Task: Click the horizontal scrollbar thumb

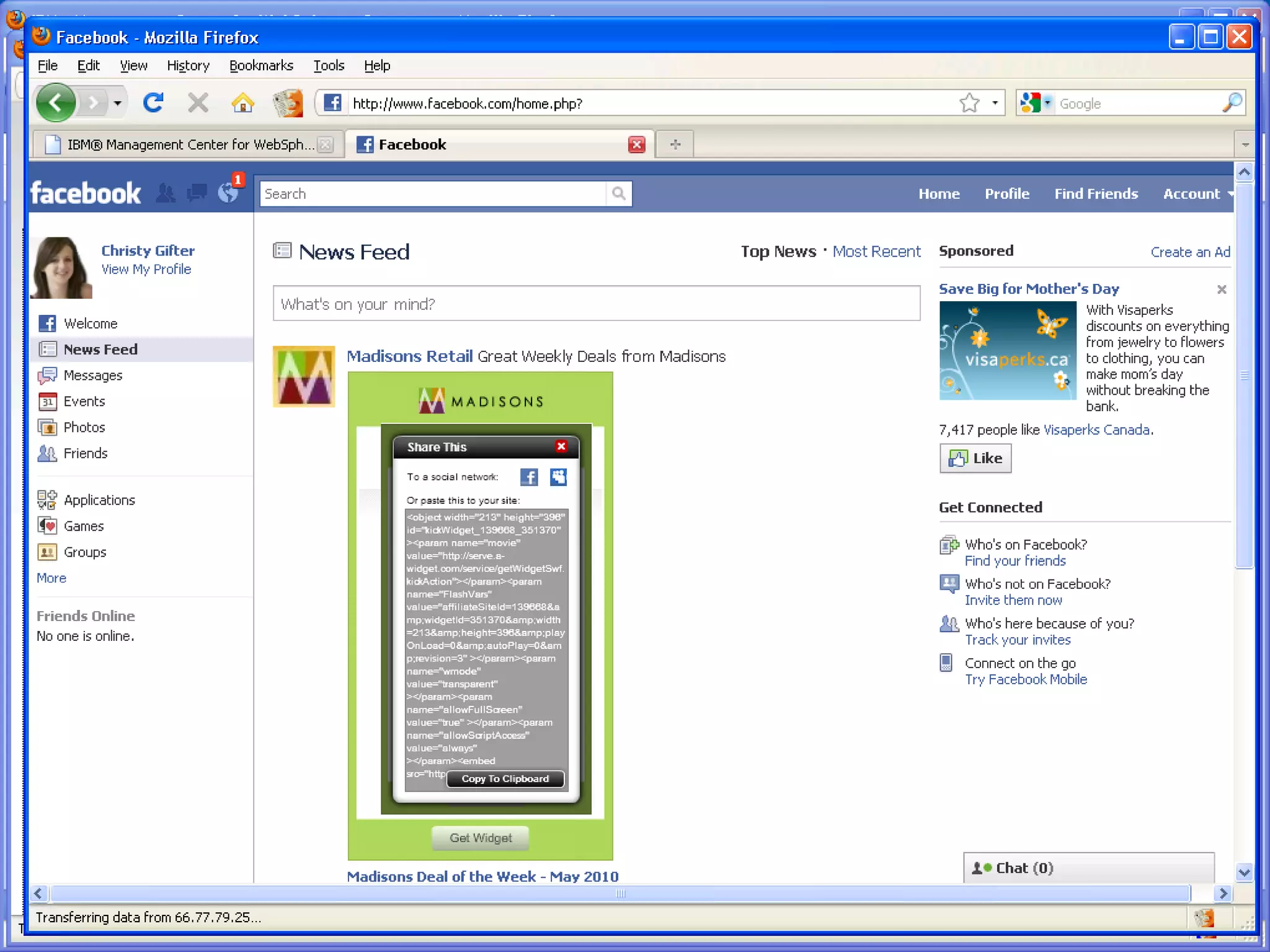Action: click(620, 893)
